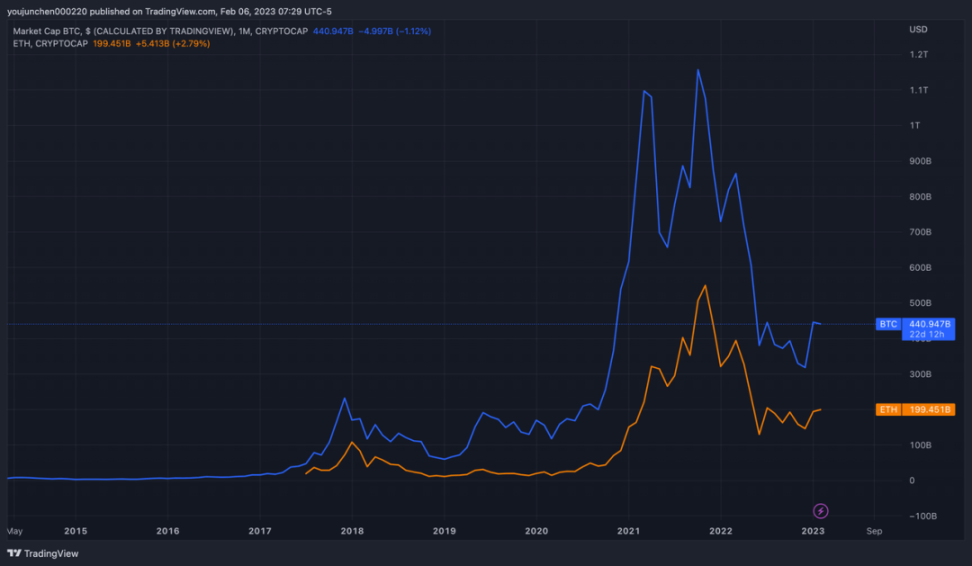Open the USD currency selector
972x566 pixels.
click(918, 29)
